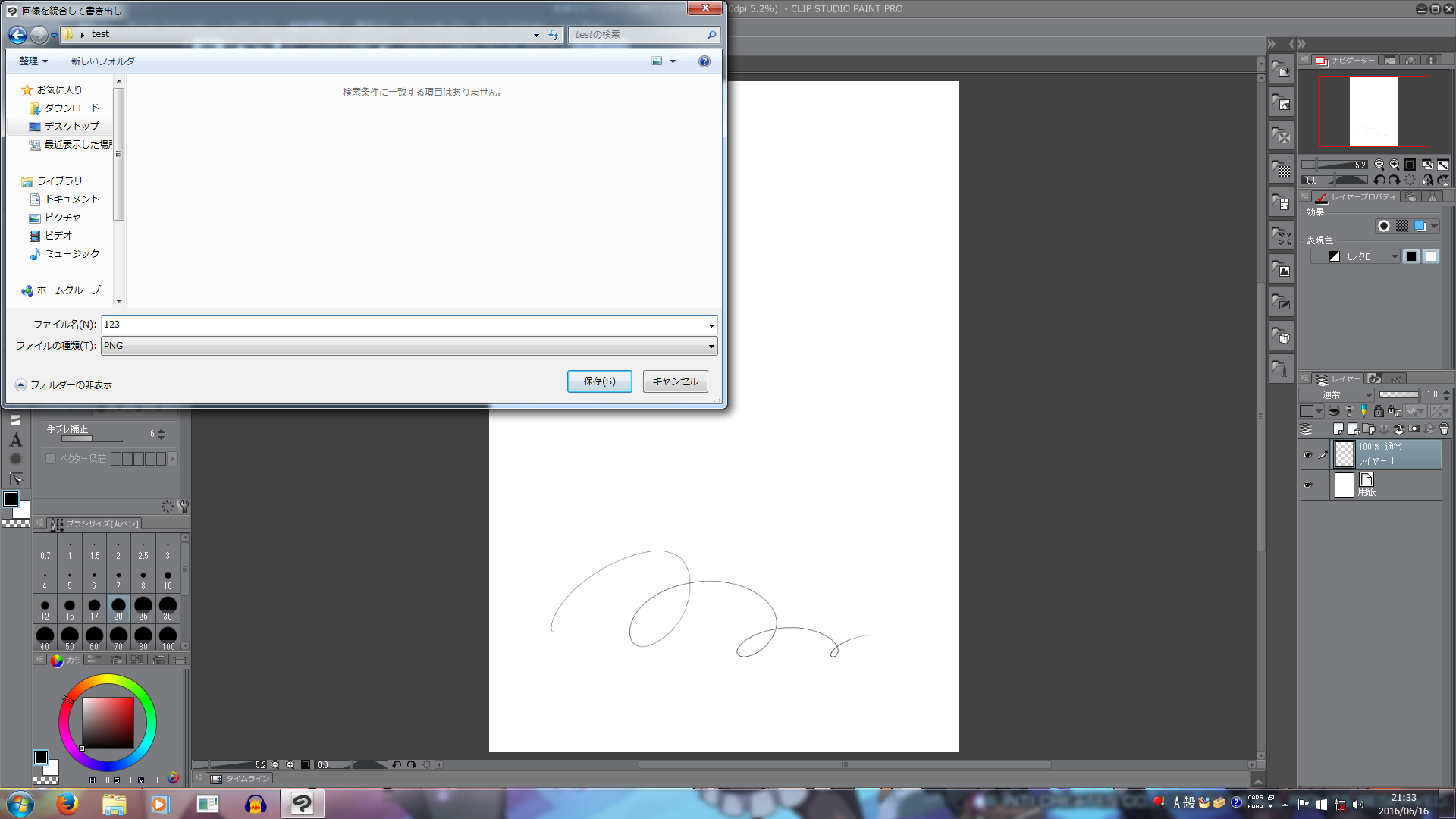The height and width of the screenshot is (819, 1456).
Task: Open the sub tool detail wrench icon
Action: [x=182, y=506]
